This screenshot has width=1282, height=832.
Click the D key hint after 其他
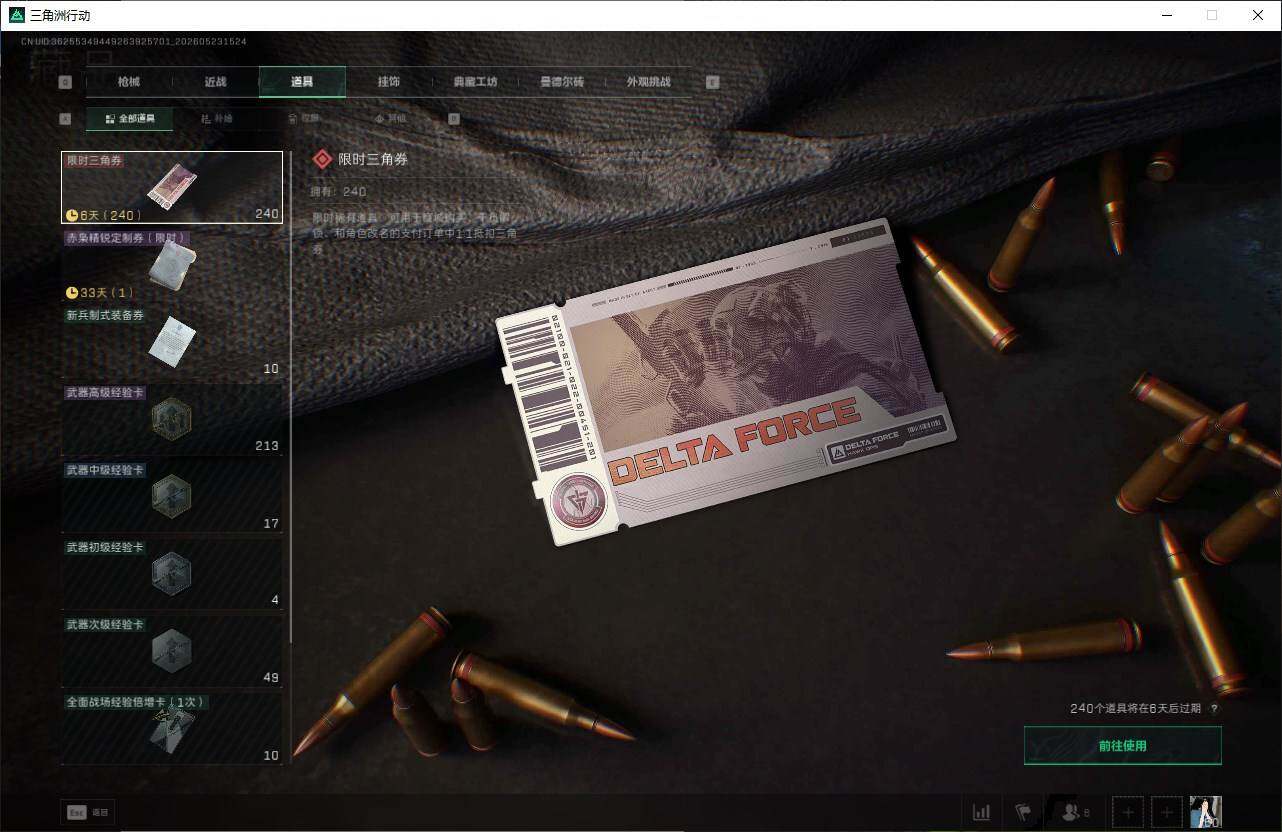454,119
